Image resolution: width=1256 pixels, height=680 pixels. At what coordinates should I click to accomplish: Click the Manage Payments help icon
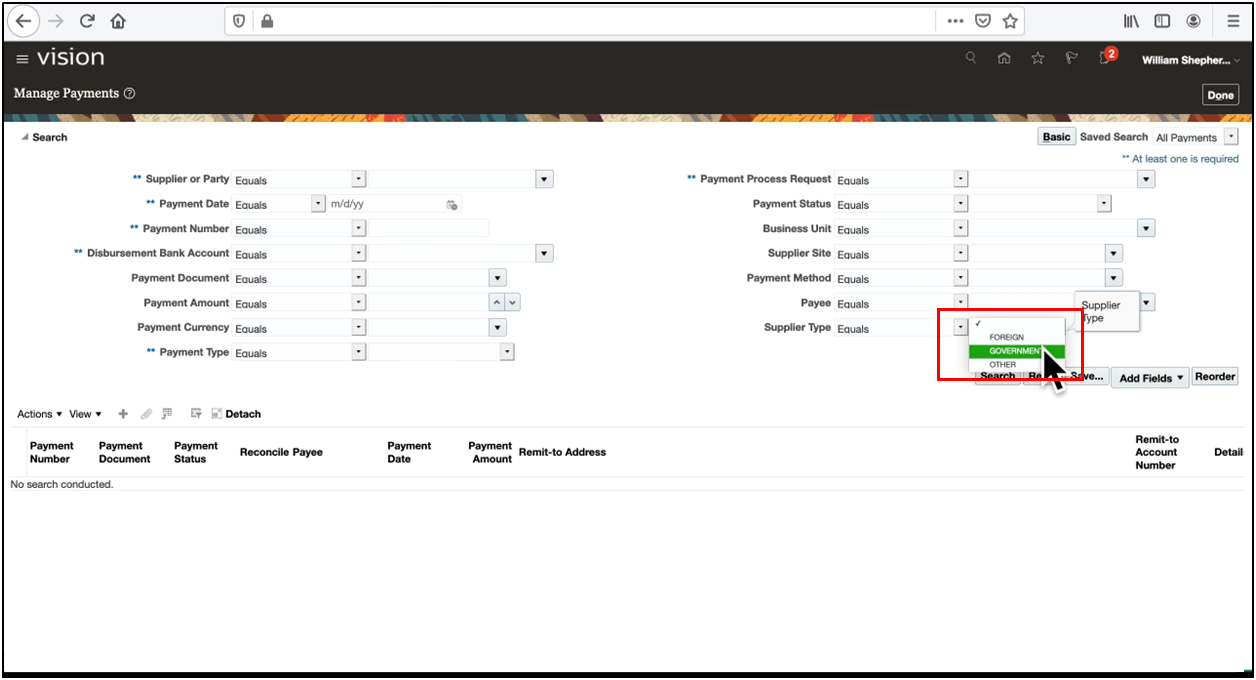coord(129,94)
